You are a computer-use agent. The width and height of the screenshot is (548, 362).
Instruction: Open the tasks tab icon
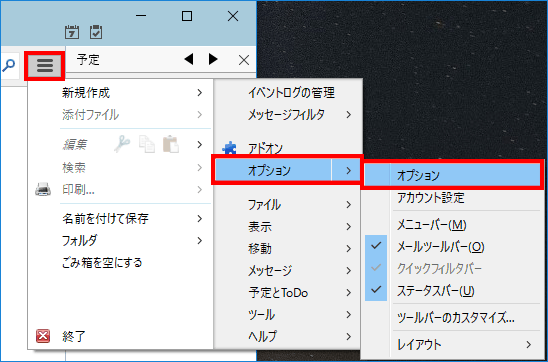point(96,32)
